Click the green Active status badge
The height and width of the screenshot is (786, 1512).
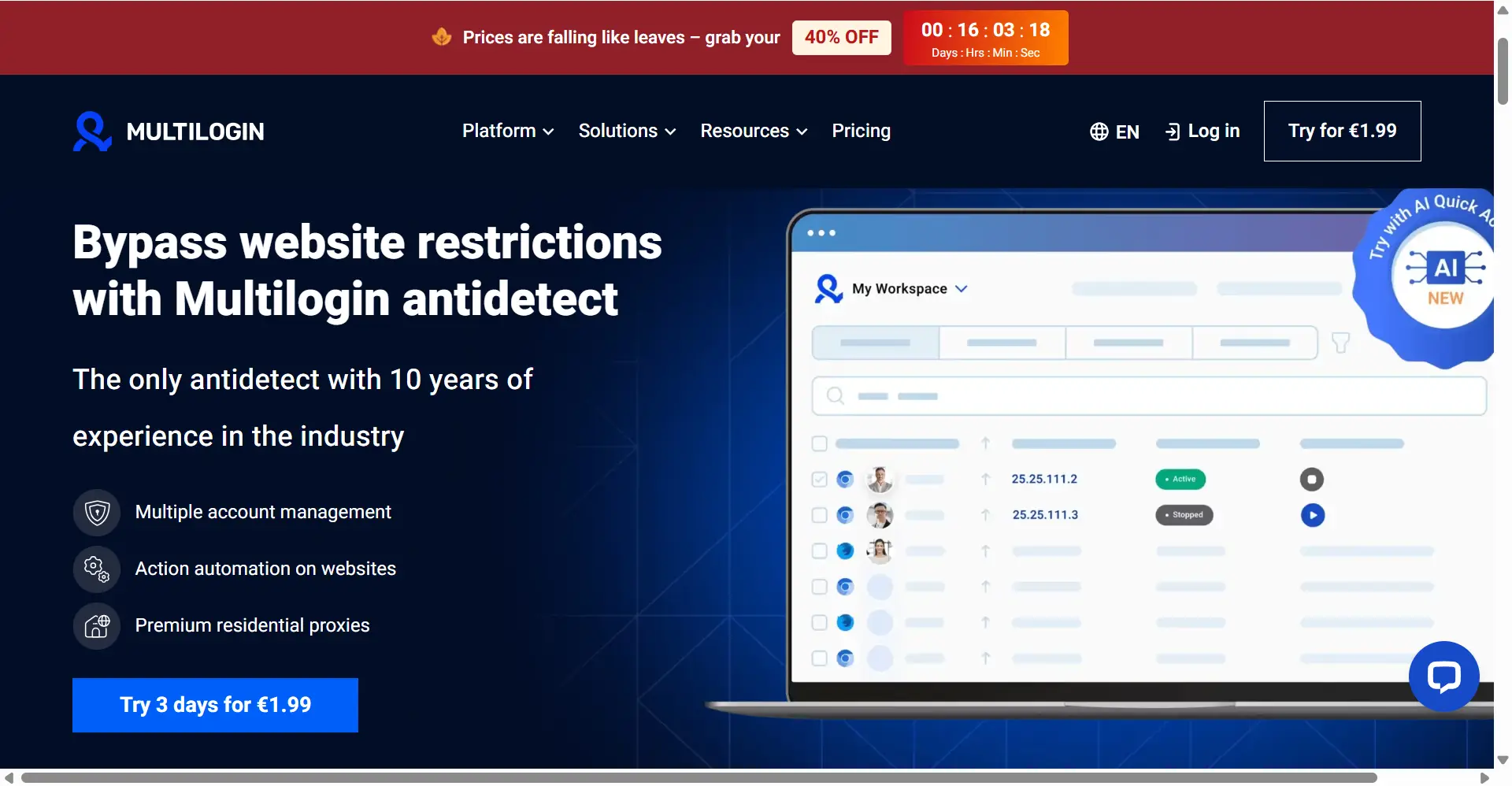(x=1180, y=479)
